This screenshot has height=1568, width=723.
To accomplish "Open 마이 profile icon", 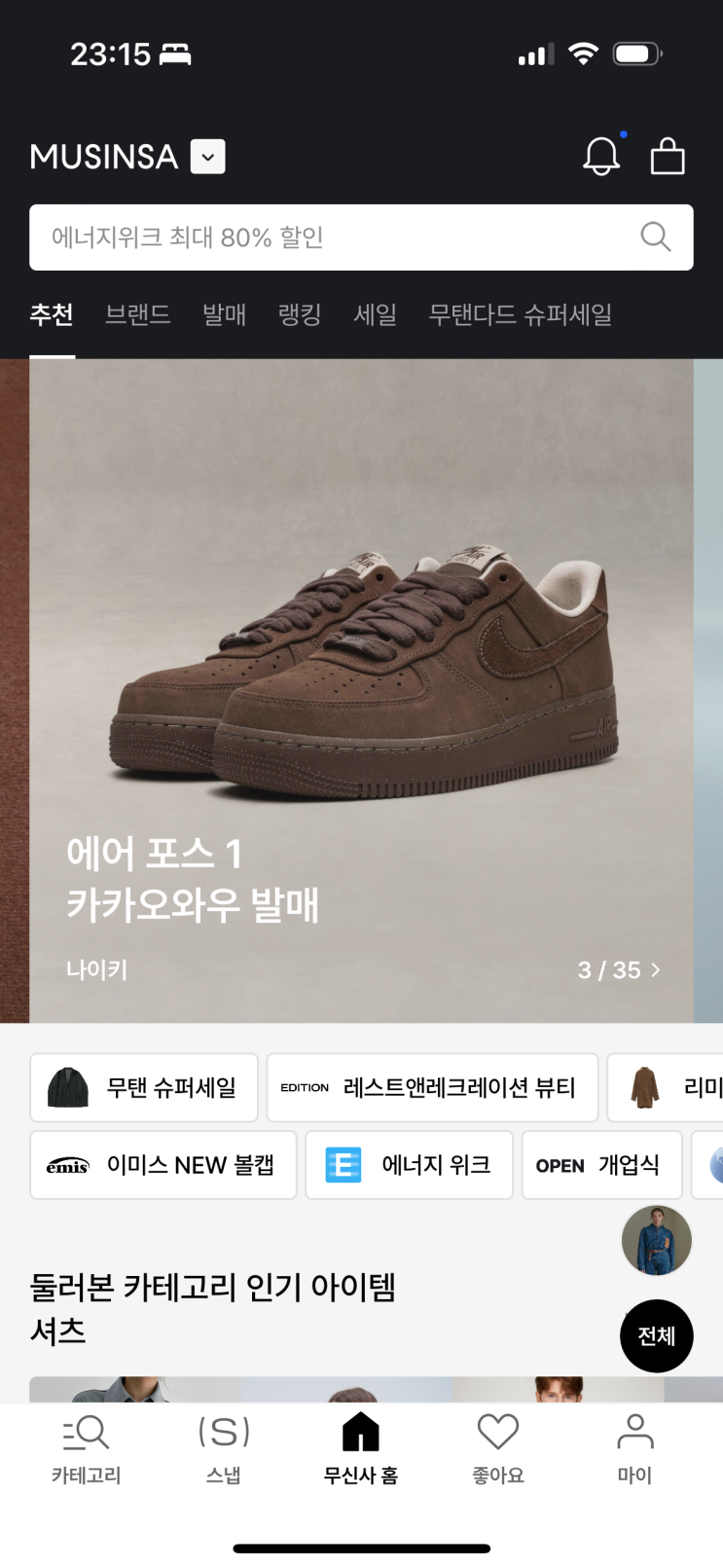I will click(x=635, y=1448).
